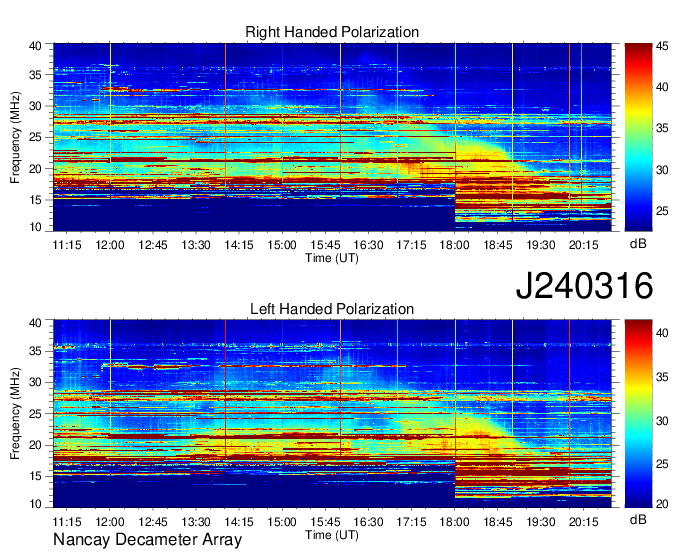Click the 40 value on Right Handed colorbar

tap(662, 88)
